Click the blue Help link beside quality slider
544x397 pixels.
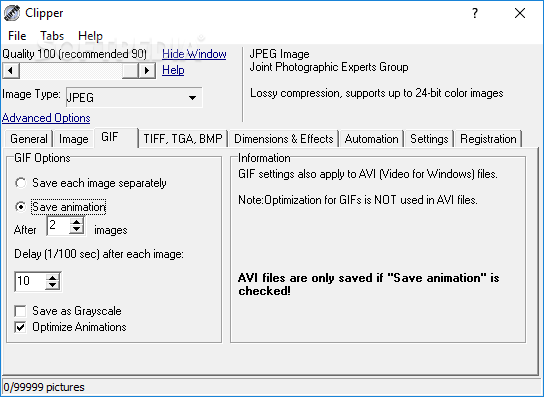[x=173, y=70]
